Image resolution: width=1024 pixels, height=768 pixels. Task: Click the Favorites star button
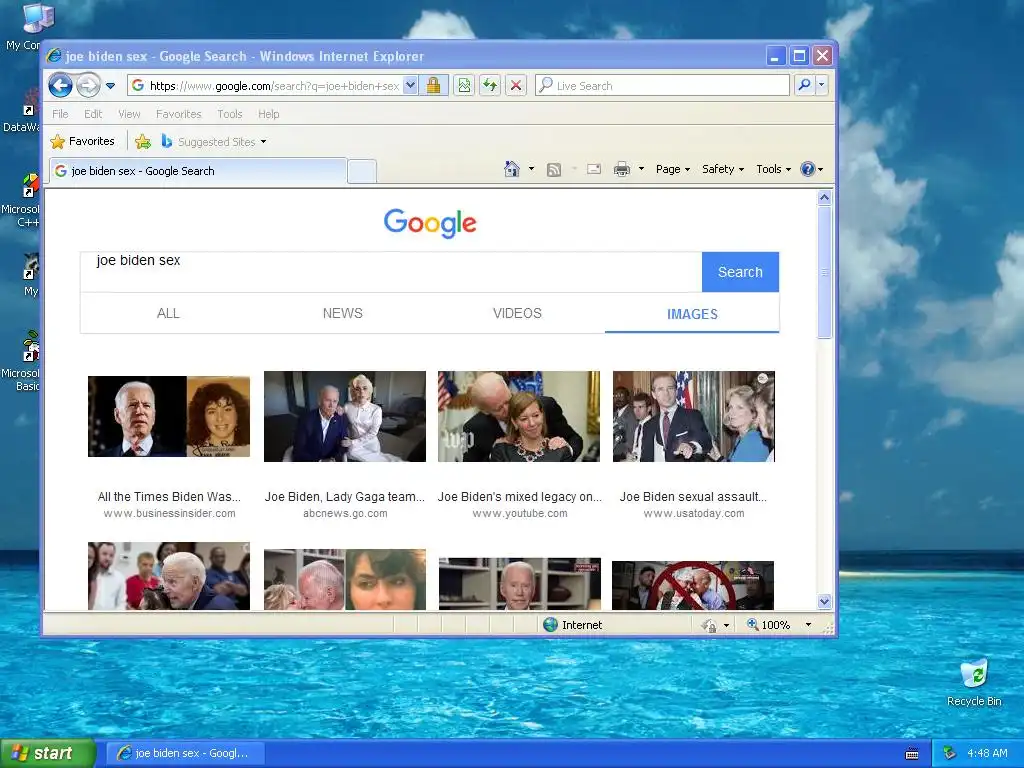(83, 141)
